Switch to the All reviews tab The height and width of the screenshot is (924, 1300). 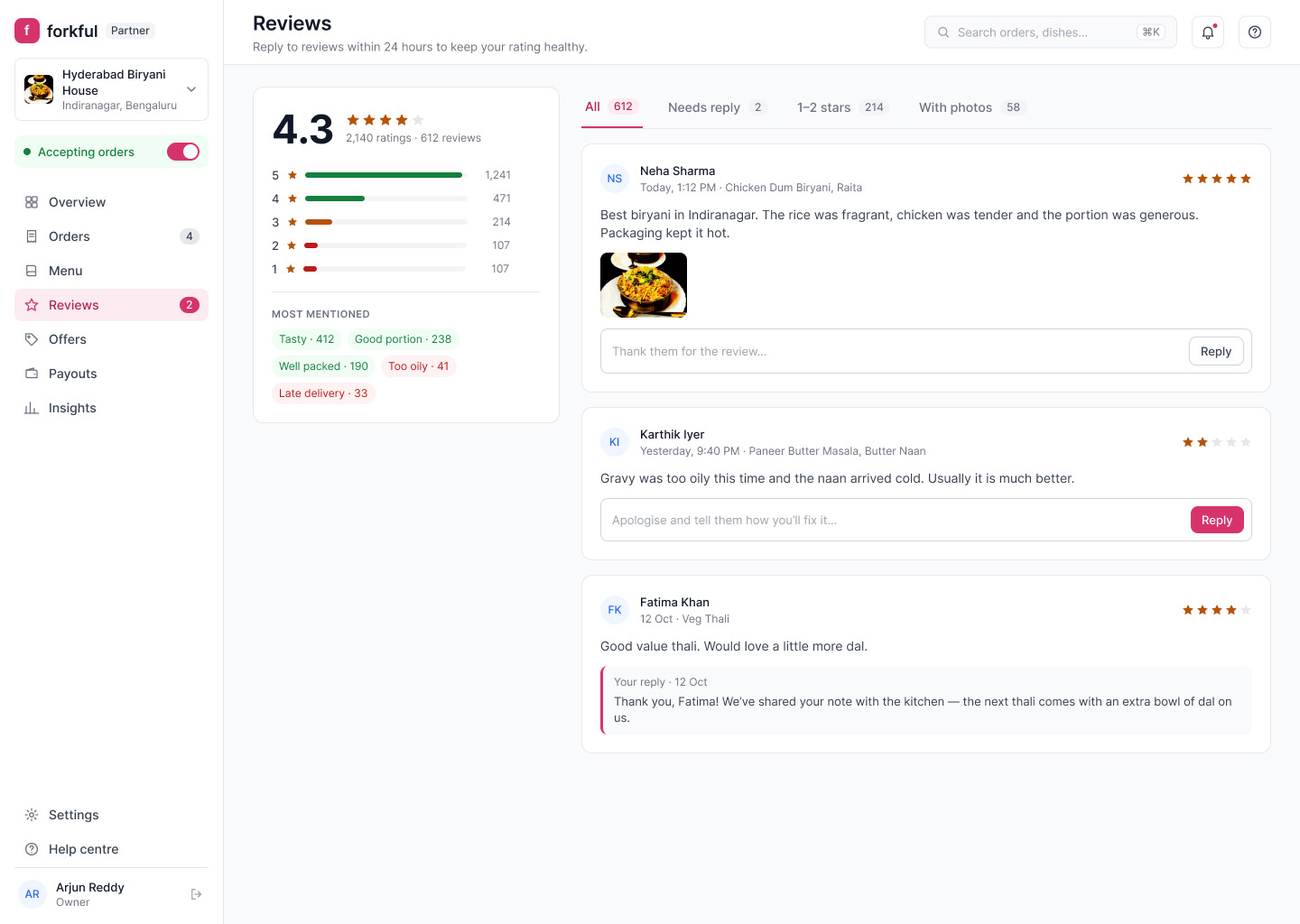click(612, 107)
